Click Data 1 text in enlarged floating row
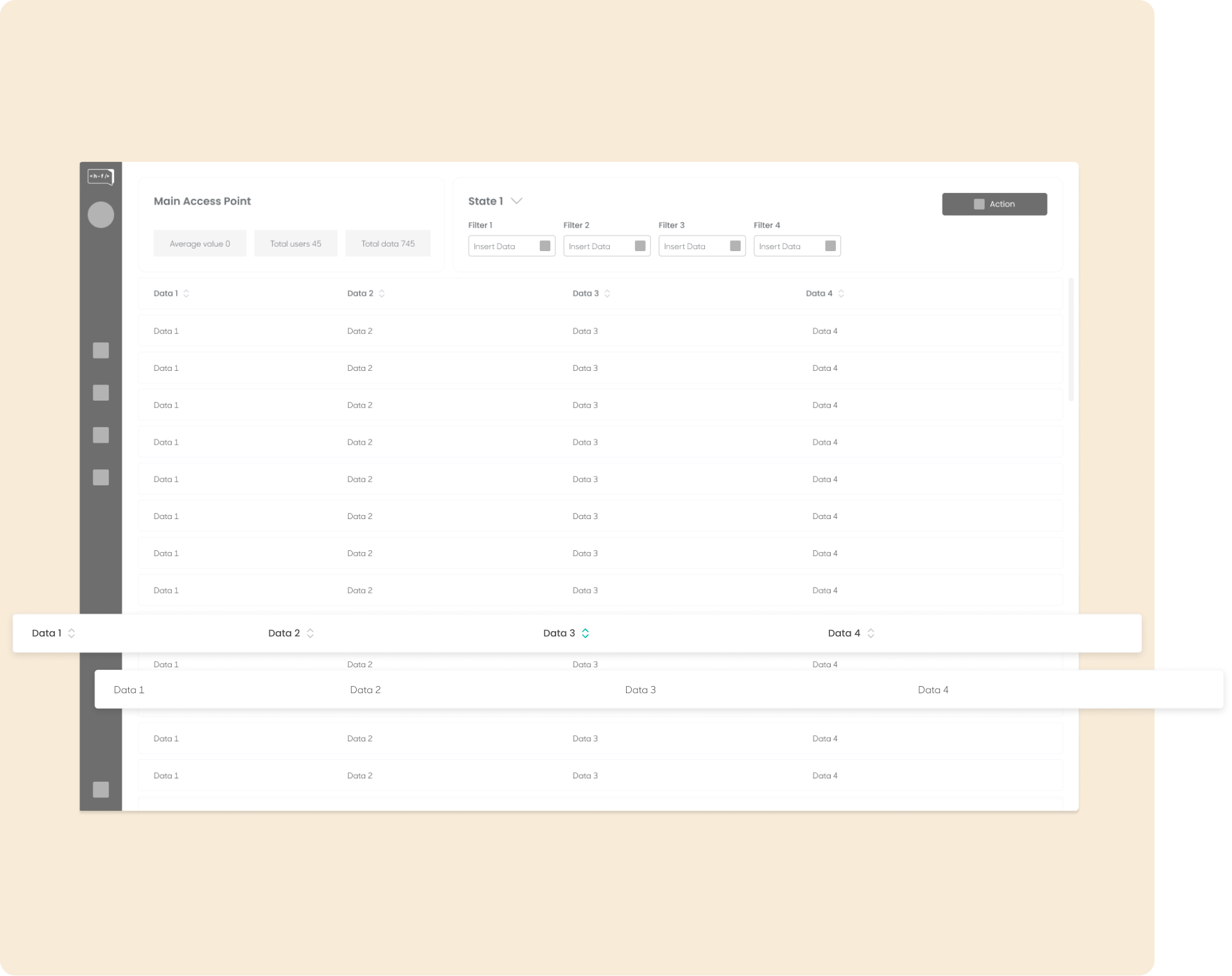The height and width of the screenshot is (976, 1232). click(129, 690)
